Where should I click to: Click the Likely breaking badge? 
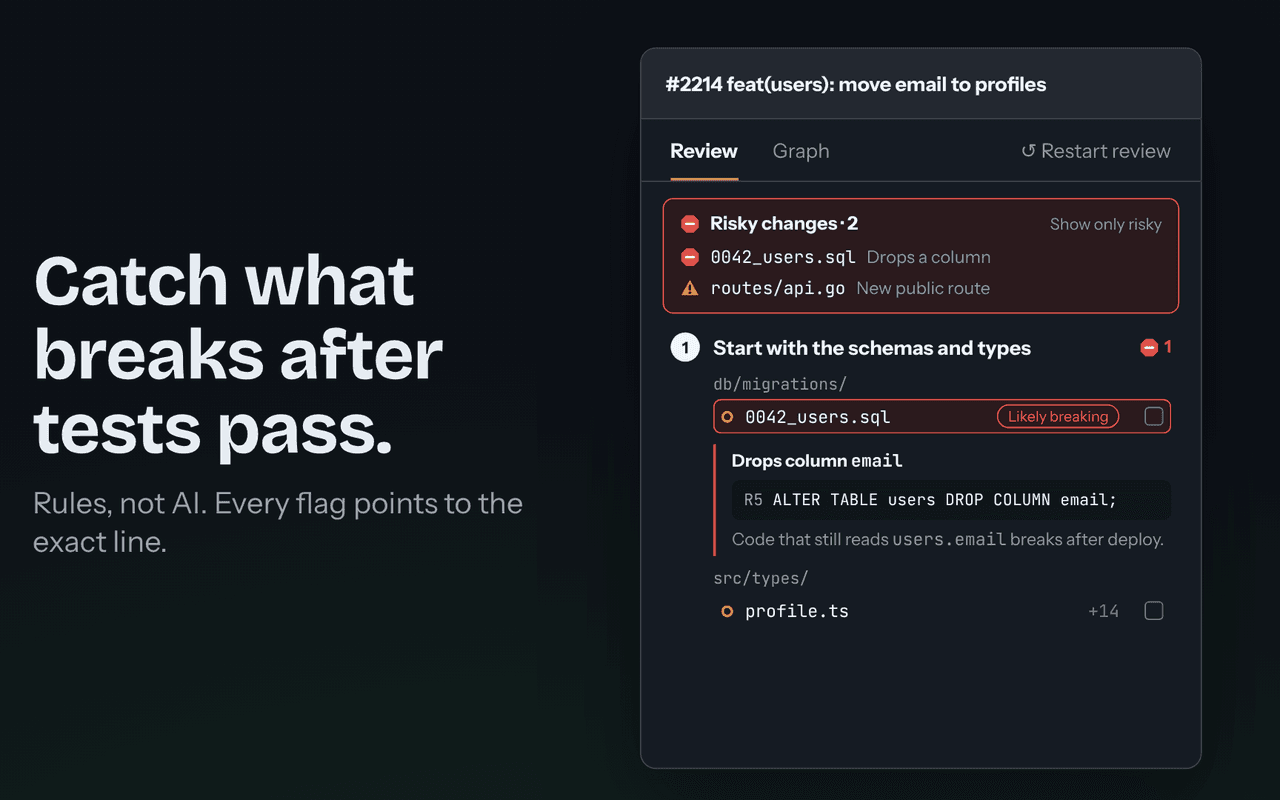tap(1058, 417)
